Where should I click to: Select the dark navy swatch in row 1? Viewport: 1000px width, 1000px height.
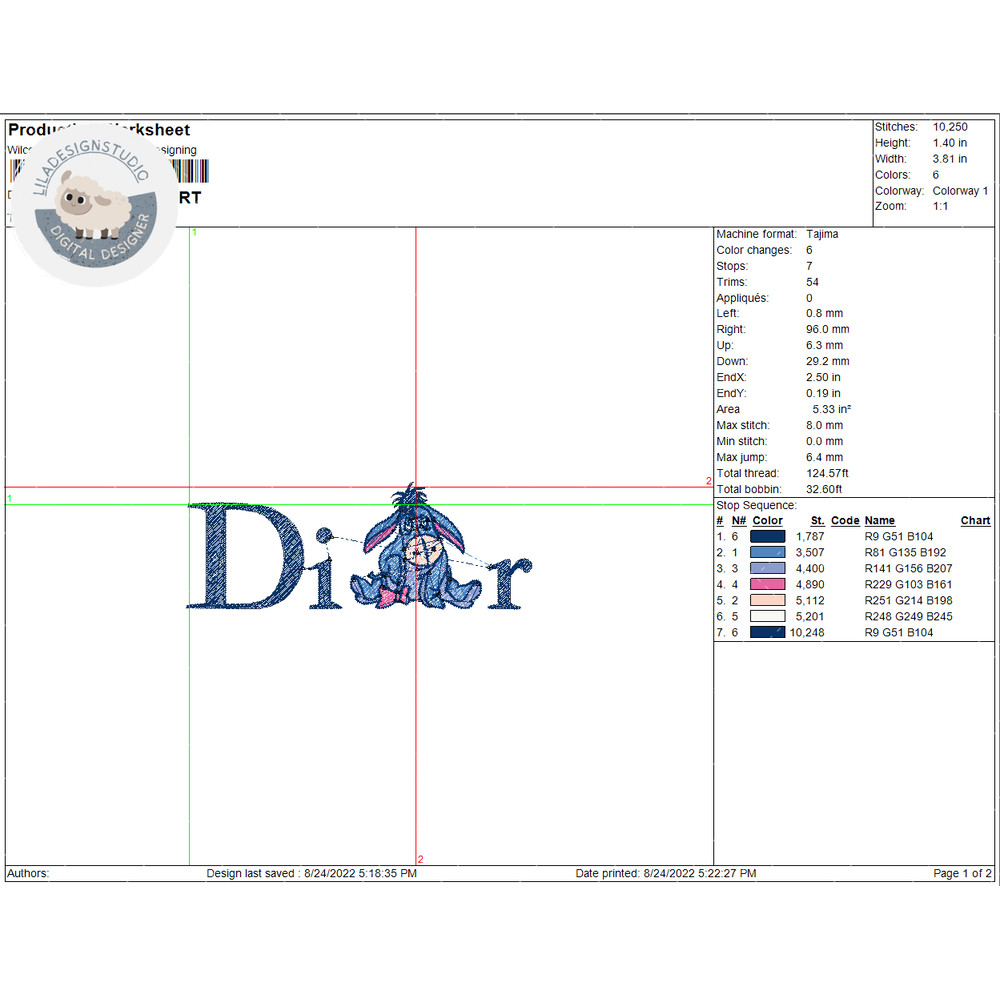coord(767,537)
